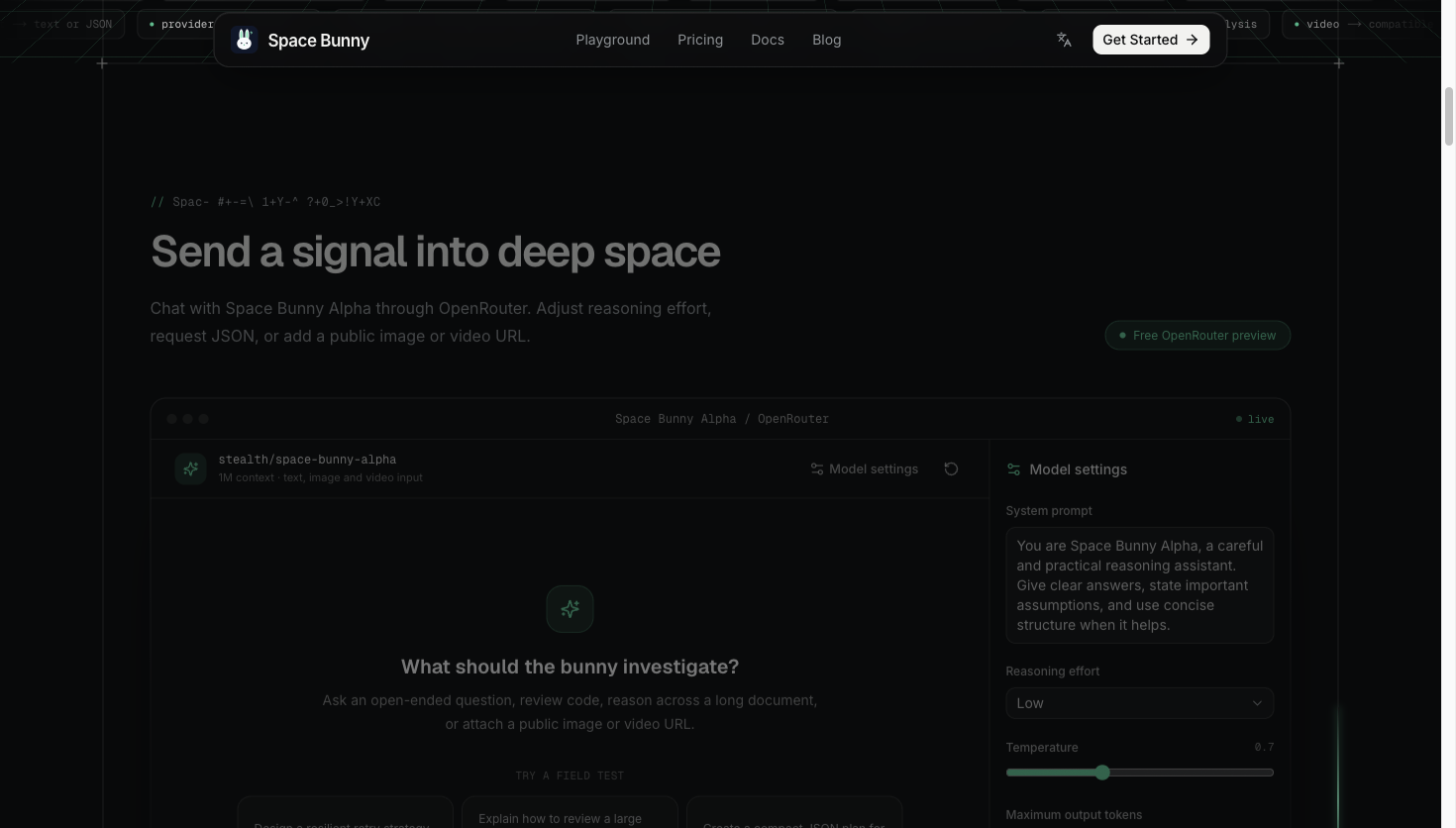Viewport: 1456px width, 828px height.
Task: Click the sparkle model icon beside stealth/space-bunny-alpha
Action: (190, 468)
